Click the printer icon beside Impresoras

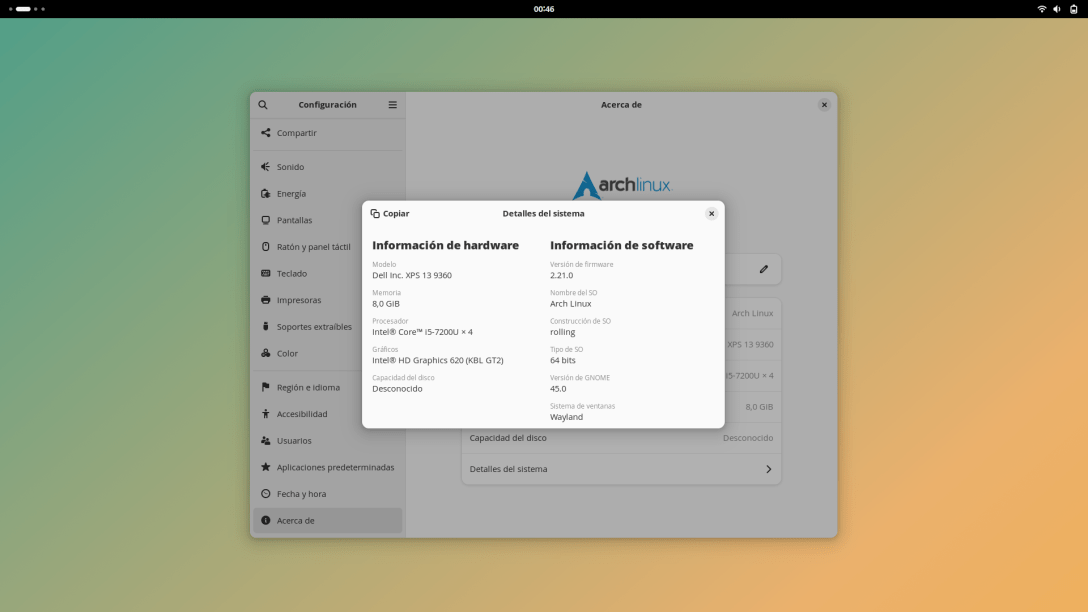coord(266,300)
